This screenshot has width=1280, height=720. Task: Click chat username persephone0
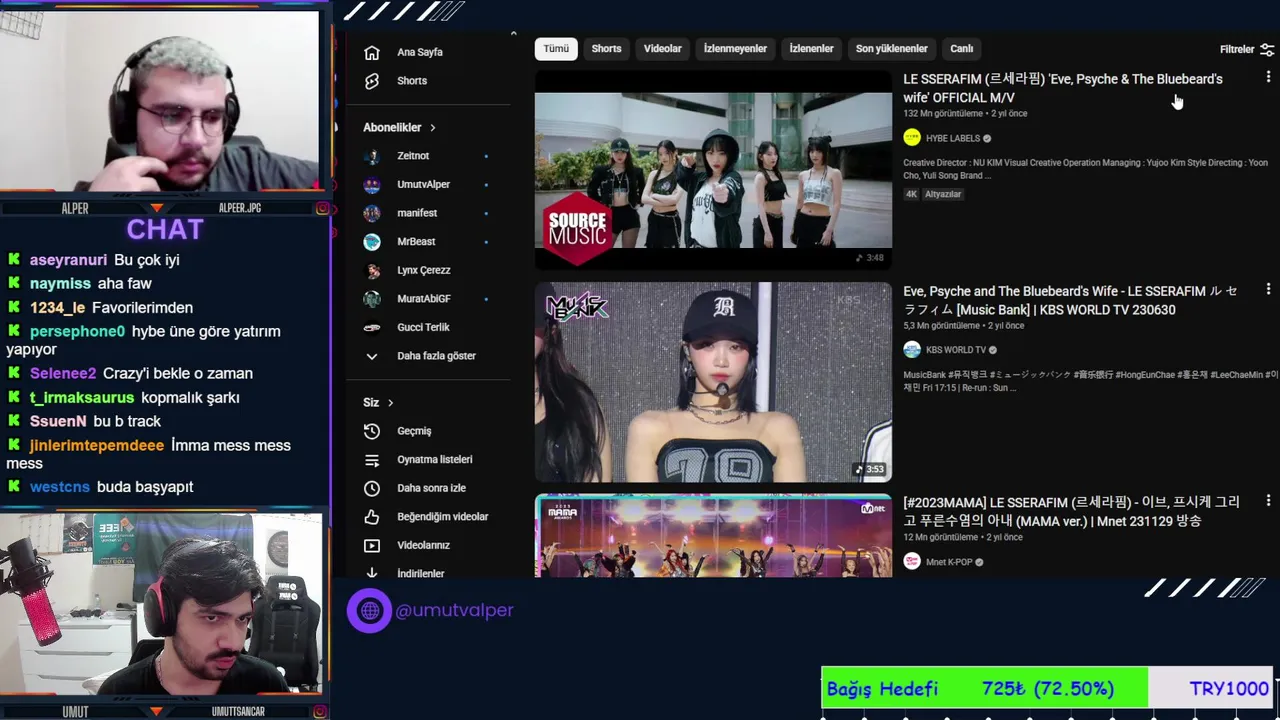(x=77, y=332)
